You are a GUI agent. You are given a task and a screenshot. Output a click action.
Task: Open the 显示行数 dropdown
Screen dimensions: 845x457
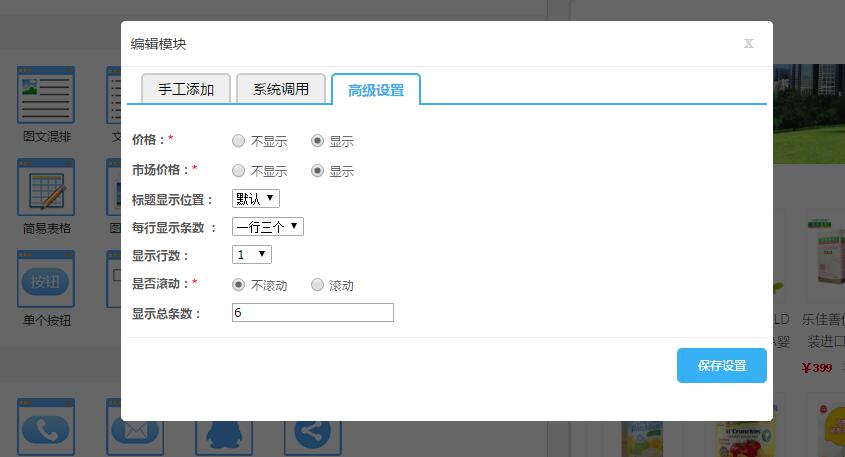pos(251,255)
